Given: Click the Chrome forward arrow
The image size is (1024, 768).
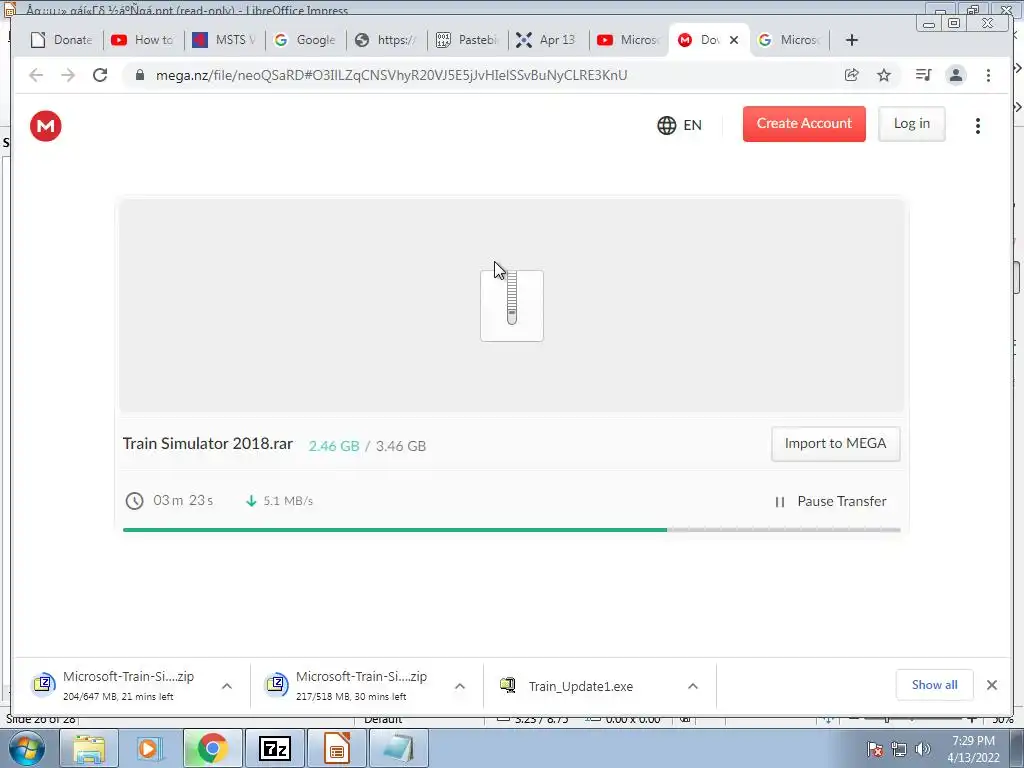Looking at the screenshot, I should tap(68, 75).
